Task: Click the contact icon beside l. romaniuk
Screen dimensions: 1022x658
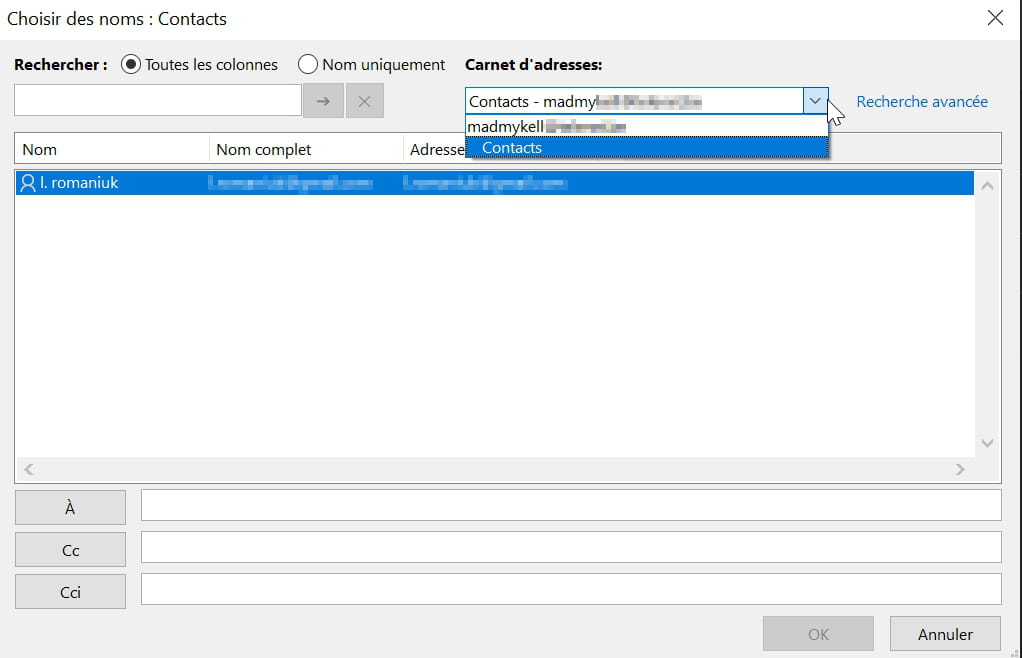Action: point(28,183)
